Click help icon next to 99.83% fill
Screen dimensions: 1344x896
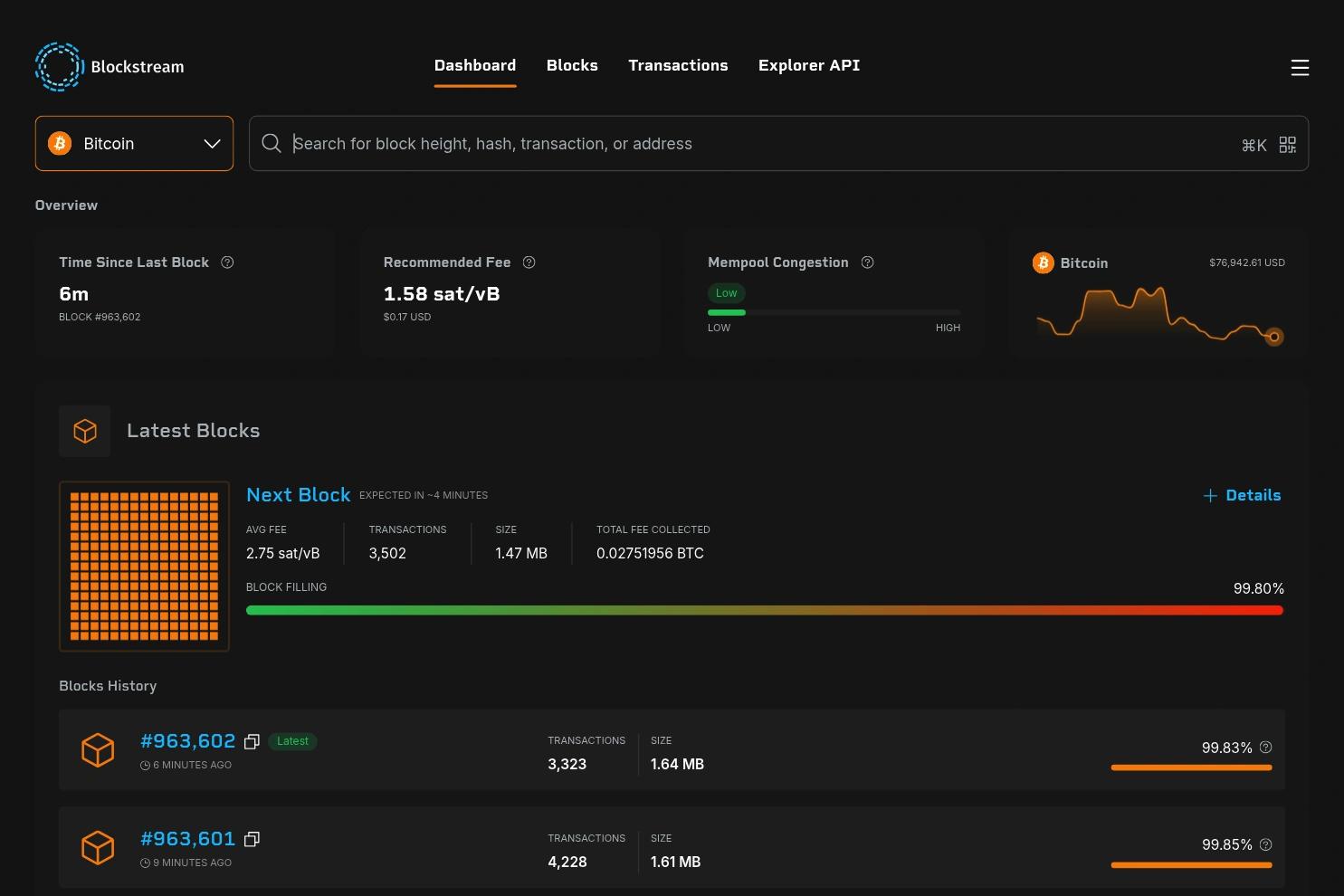tap(1266, 748)
